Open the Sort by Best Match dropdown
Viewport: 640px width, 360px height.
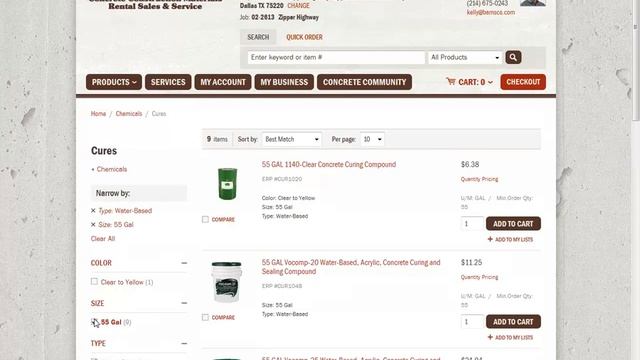coord(291,139)
